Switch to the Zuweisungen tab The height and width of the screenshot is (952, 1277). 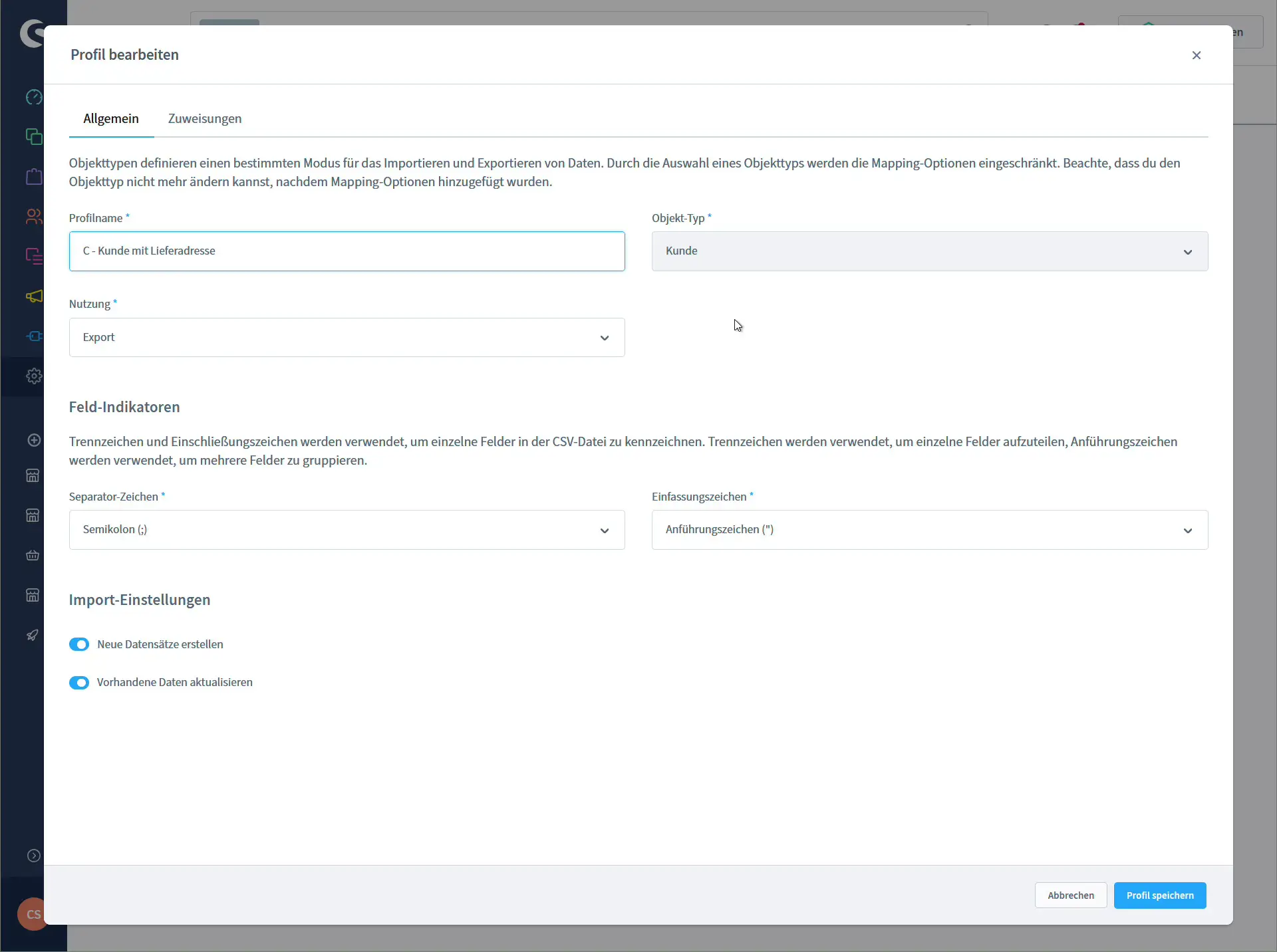coord(204,119)
